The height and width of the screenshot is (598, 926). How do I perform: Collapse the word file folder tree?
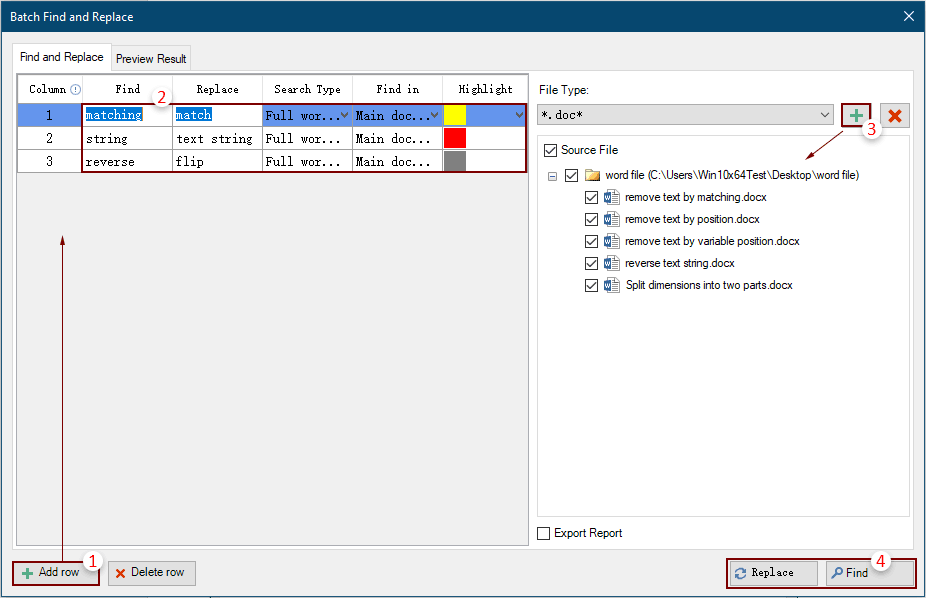coord(551,176)
